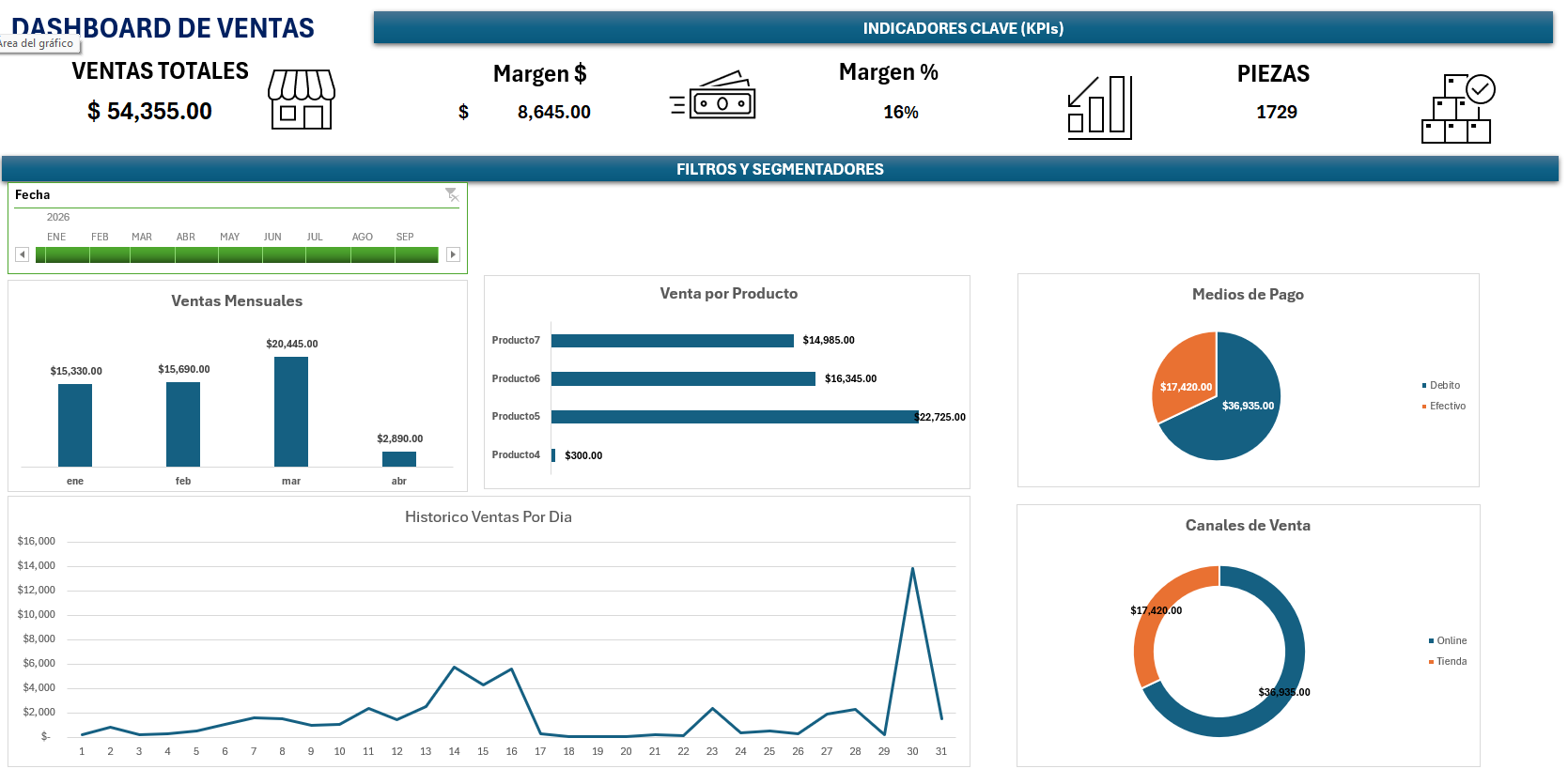
Task: Click the store icon beside Ventas Totales
Action: tap(302, 100)
